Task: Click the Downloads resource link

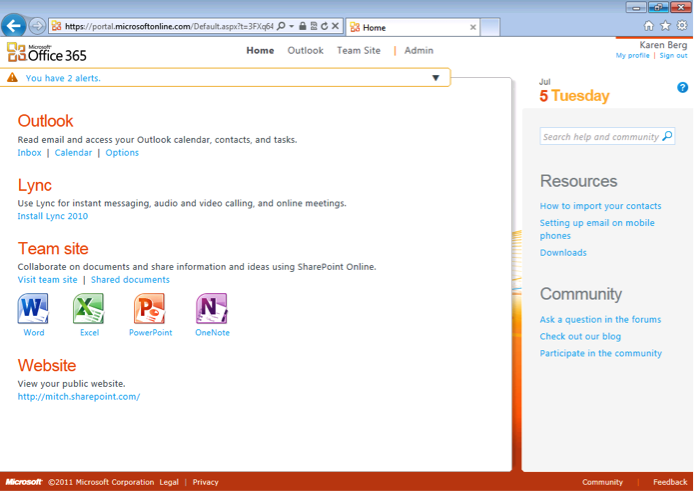Action: coord(563,253)
